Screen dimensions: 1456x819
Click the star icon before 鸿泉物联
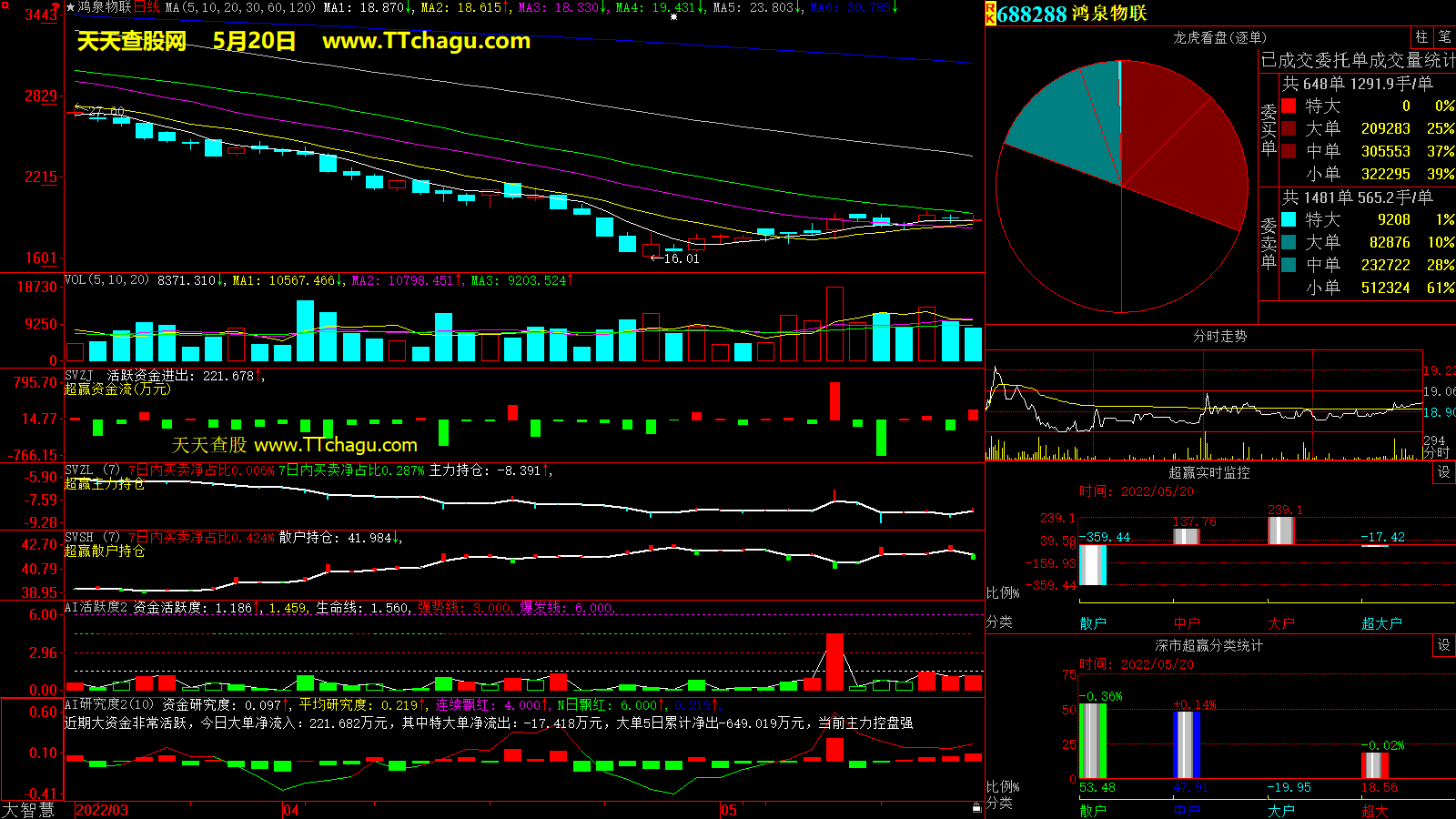[x=70, y=7]
